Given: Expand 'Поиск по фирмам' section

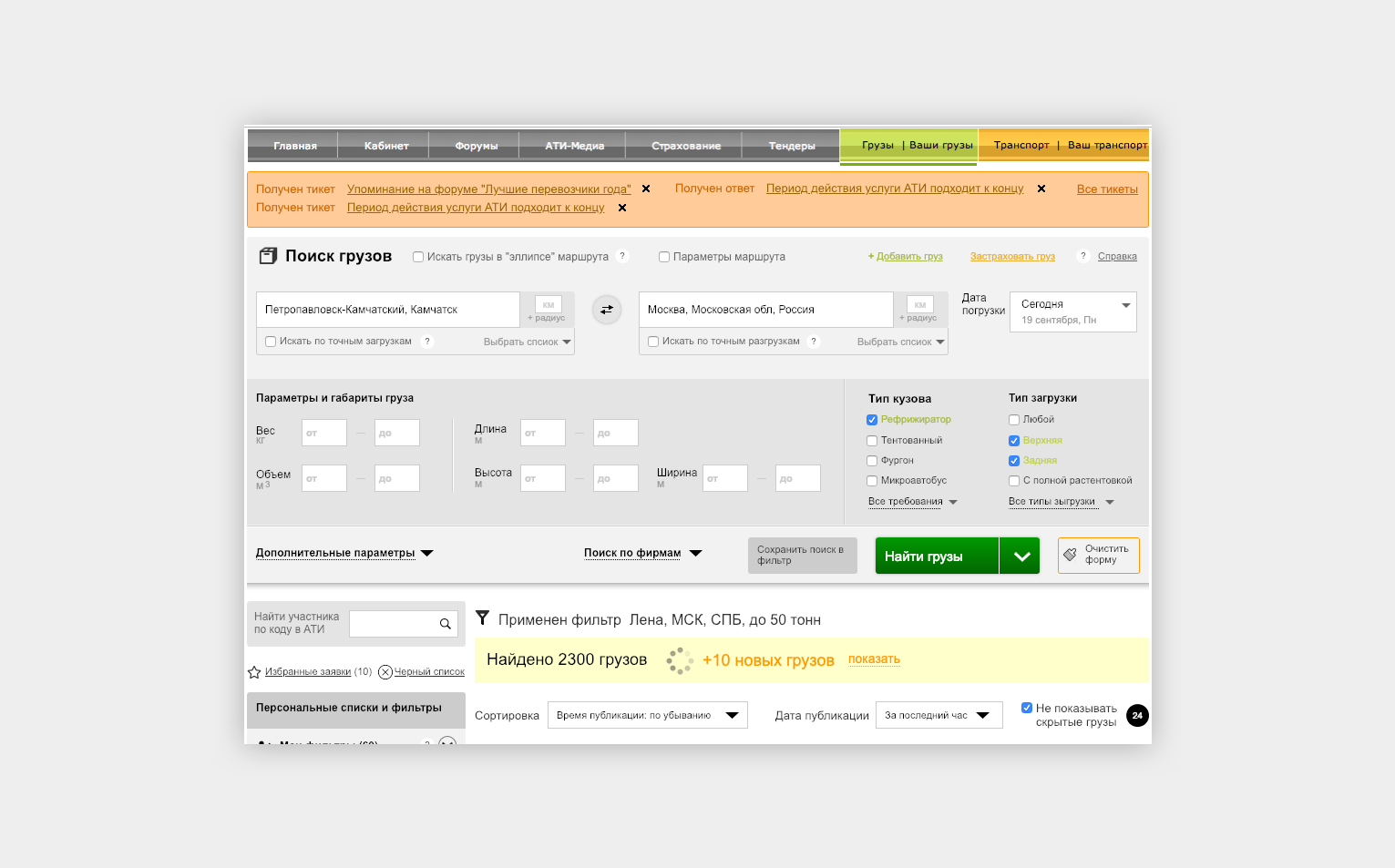Looking at the screenshot, I should coord(642,553).
